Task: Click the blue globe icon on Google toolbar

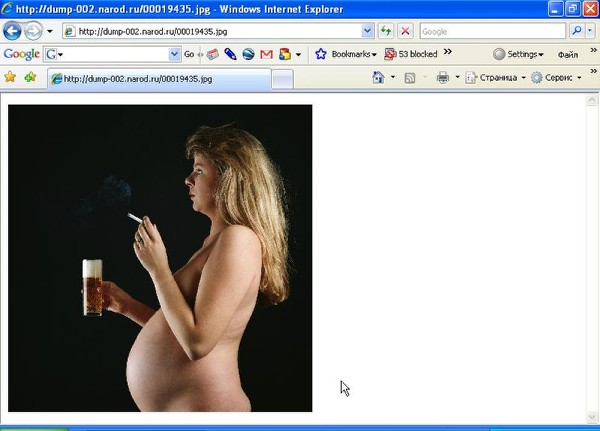Action: click(248, 54)
